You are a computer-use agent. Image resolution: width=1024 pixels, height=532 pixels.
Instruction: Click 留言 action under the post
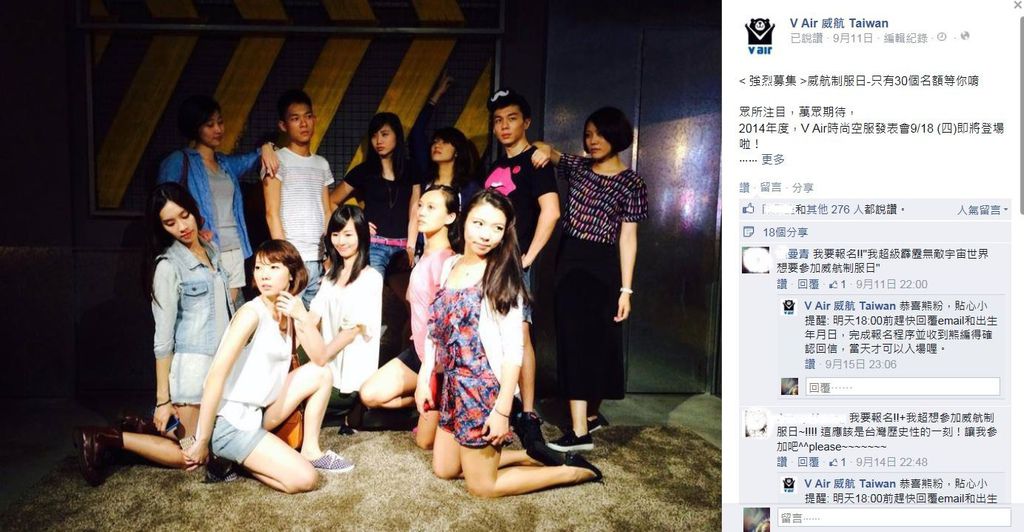[771, 187]
